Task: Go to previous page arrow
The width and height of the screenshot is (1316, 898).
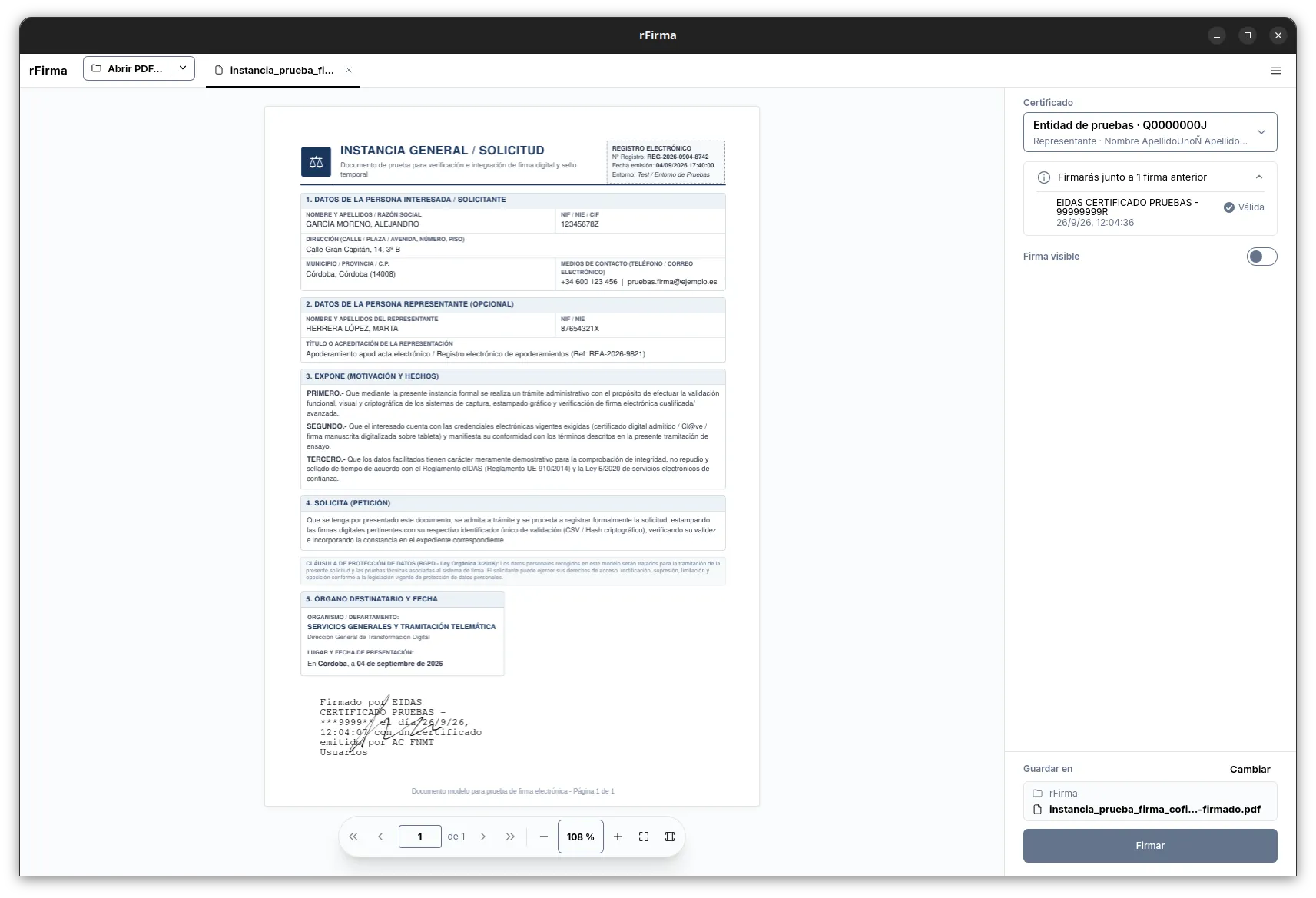Action: coord(380,837)
